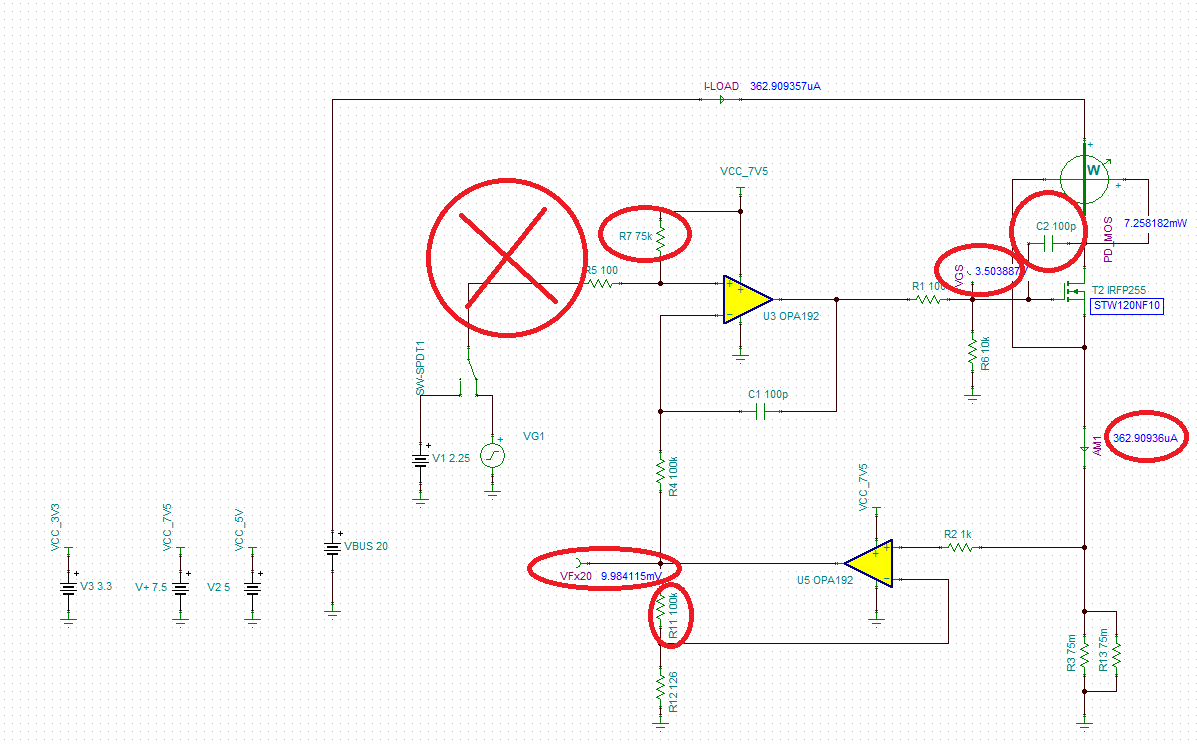This screenshot has width=1197, height=744.
Task: Select the U5 OPA192 op-amp symbol
Action: (x=872, y=562)
